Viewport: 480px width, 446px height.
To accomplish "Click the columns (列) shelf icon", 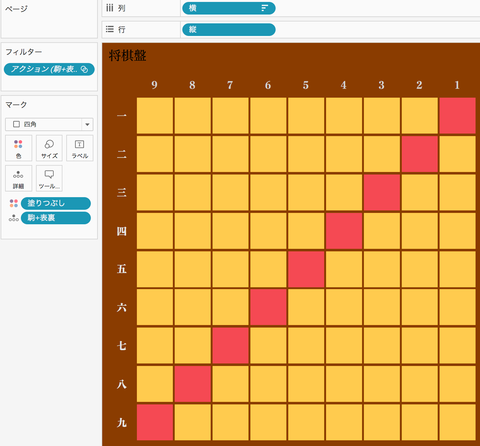I will (x=110, y=8).
